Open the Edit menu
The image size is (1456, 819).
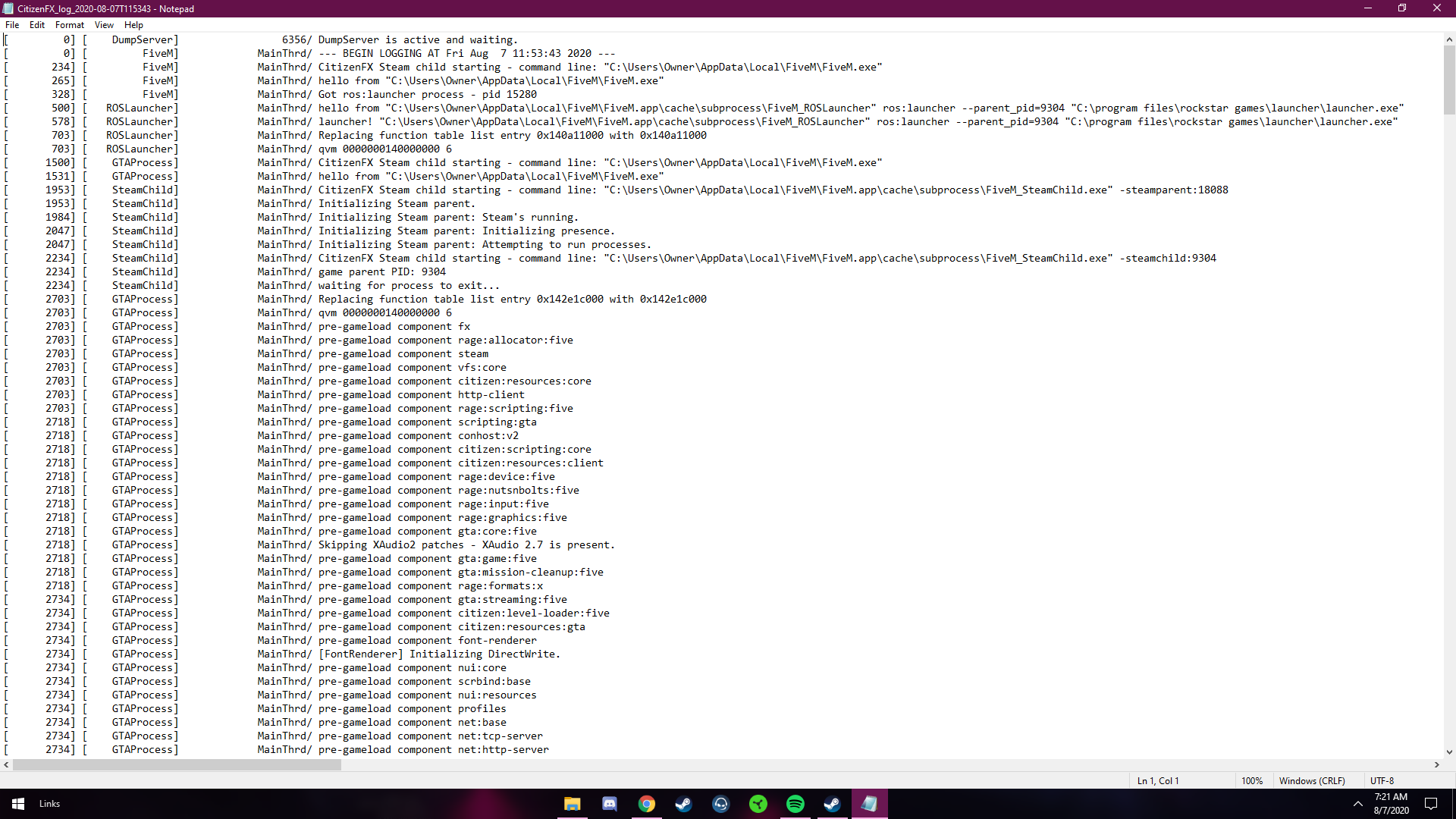[x=37, y=25]
